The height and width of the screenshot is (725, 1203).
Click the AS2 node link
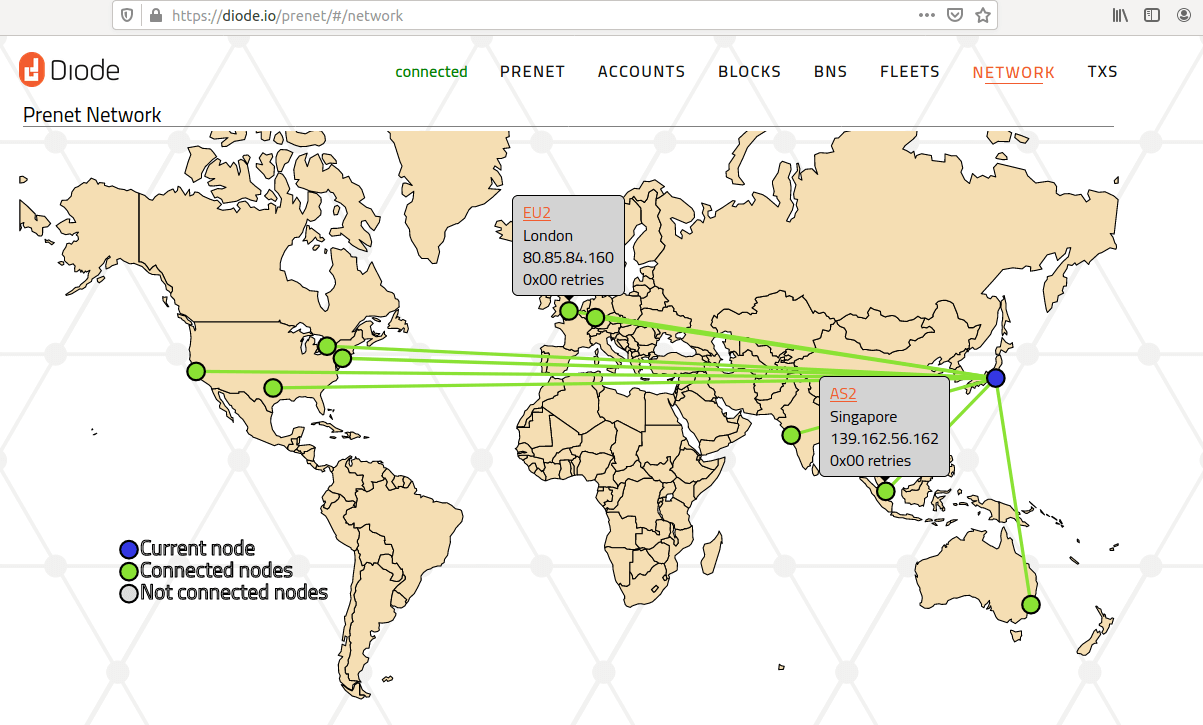click(x=843, y=395)
